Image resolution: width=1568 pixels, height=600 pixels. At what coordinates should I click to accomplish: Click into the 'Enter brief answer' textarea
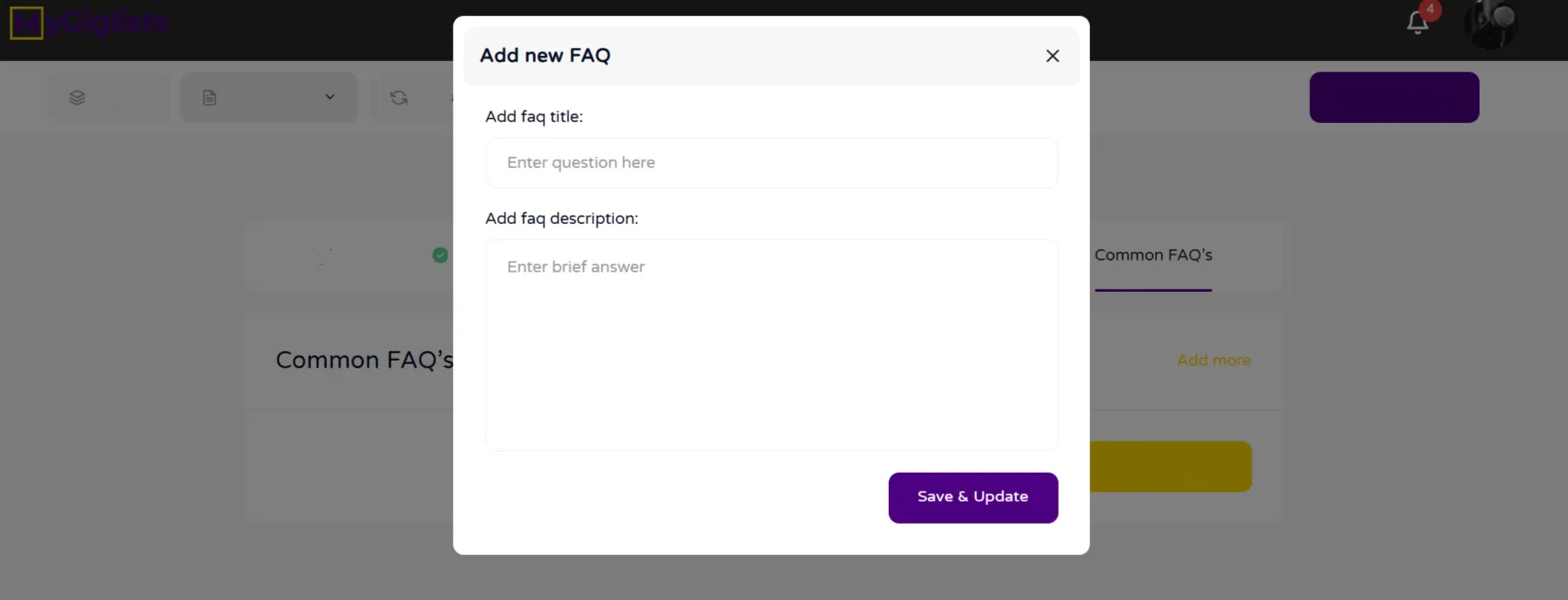pyautogui.click(x=771, y=345)
